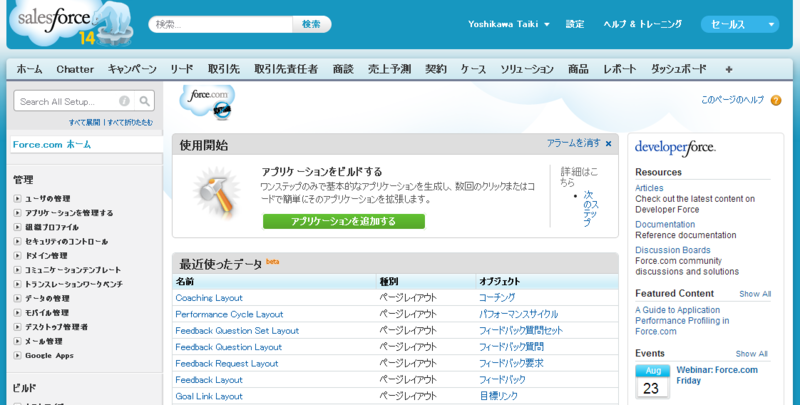Expand コミュニケーションテンプレート tree node

pyautogui.click(x=17, y=270)
